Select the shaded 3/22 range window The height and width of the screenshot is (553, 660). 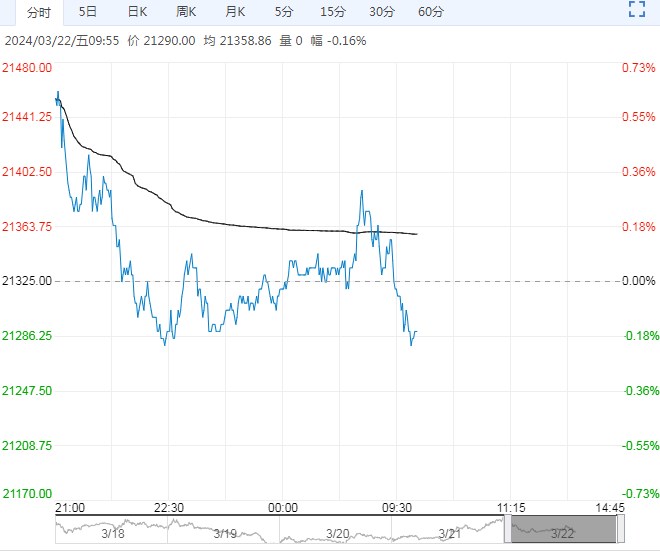click(x=564, y=529)
